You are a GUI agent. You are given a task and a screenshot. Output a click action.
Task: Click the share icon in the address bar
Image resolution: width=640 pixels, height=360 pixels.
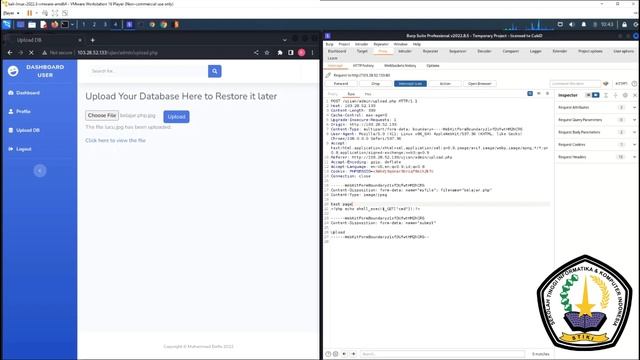click(x=256, y=53)
